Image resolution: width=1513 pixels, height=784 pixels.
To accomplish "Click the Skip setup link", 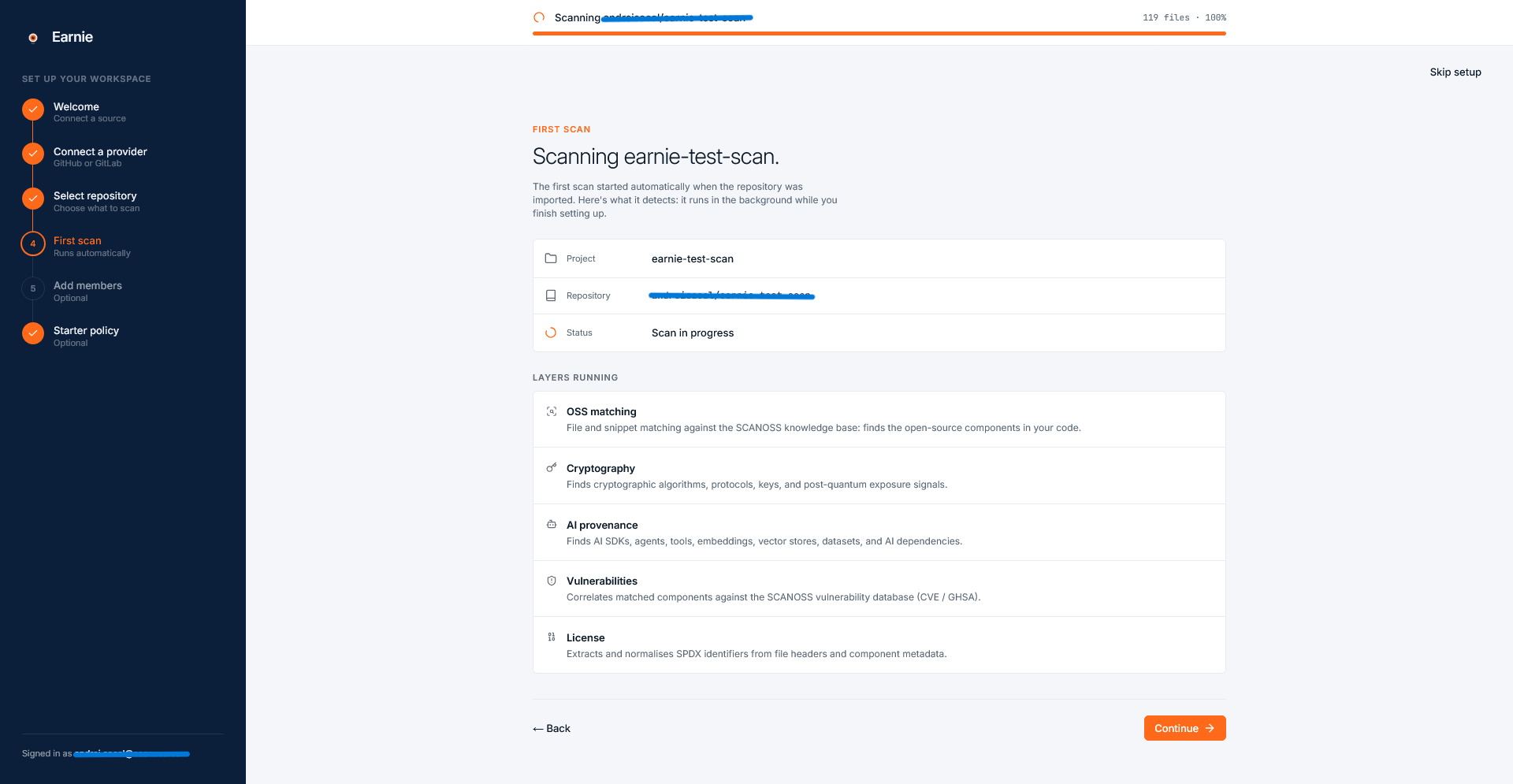I will click(x=1455, y=72).
